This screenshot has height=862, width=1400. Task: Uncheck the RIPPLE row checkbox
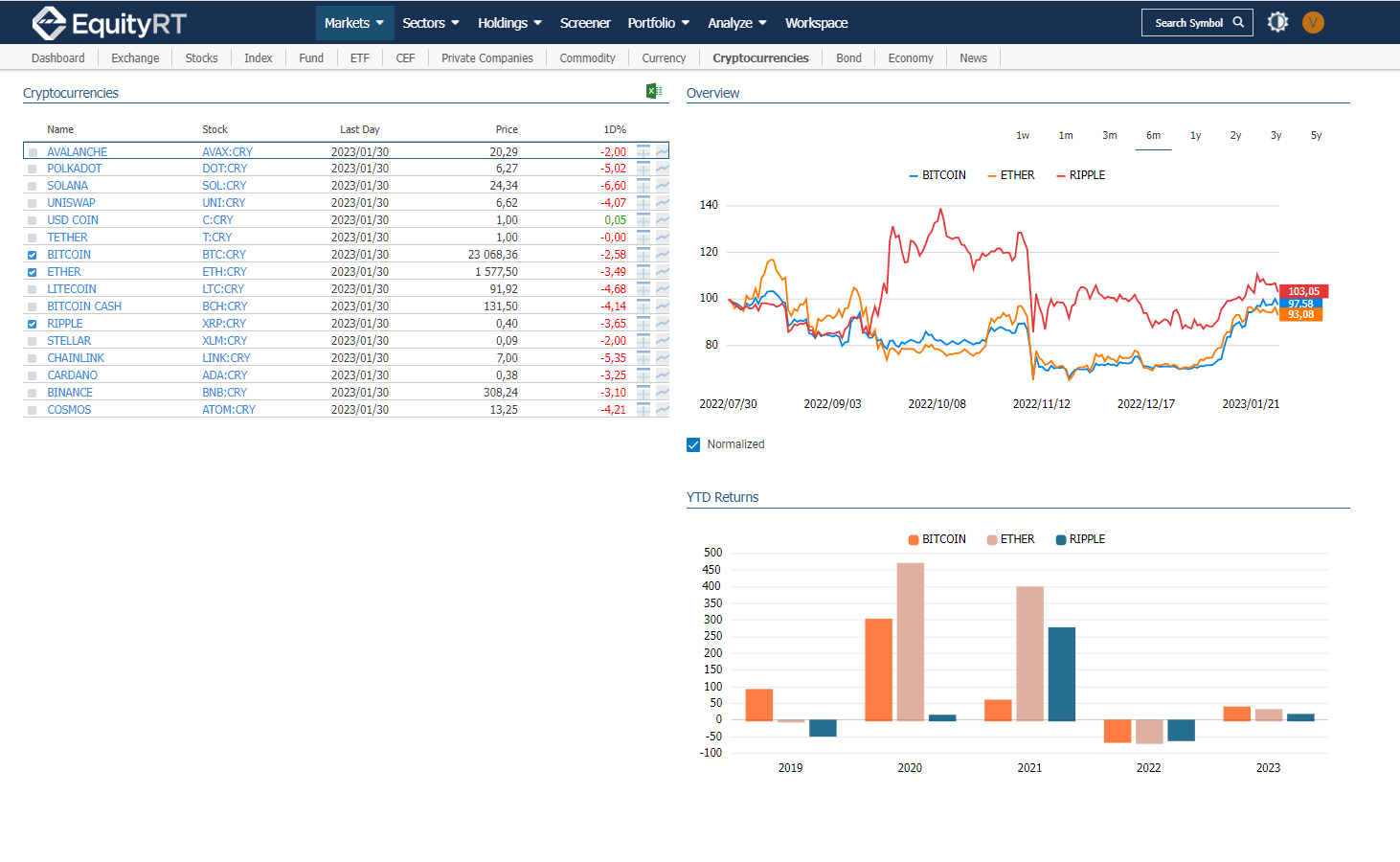(x=33, y=324)
